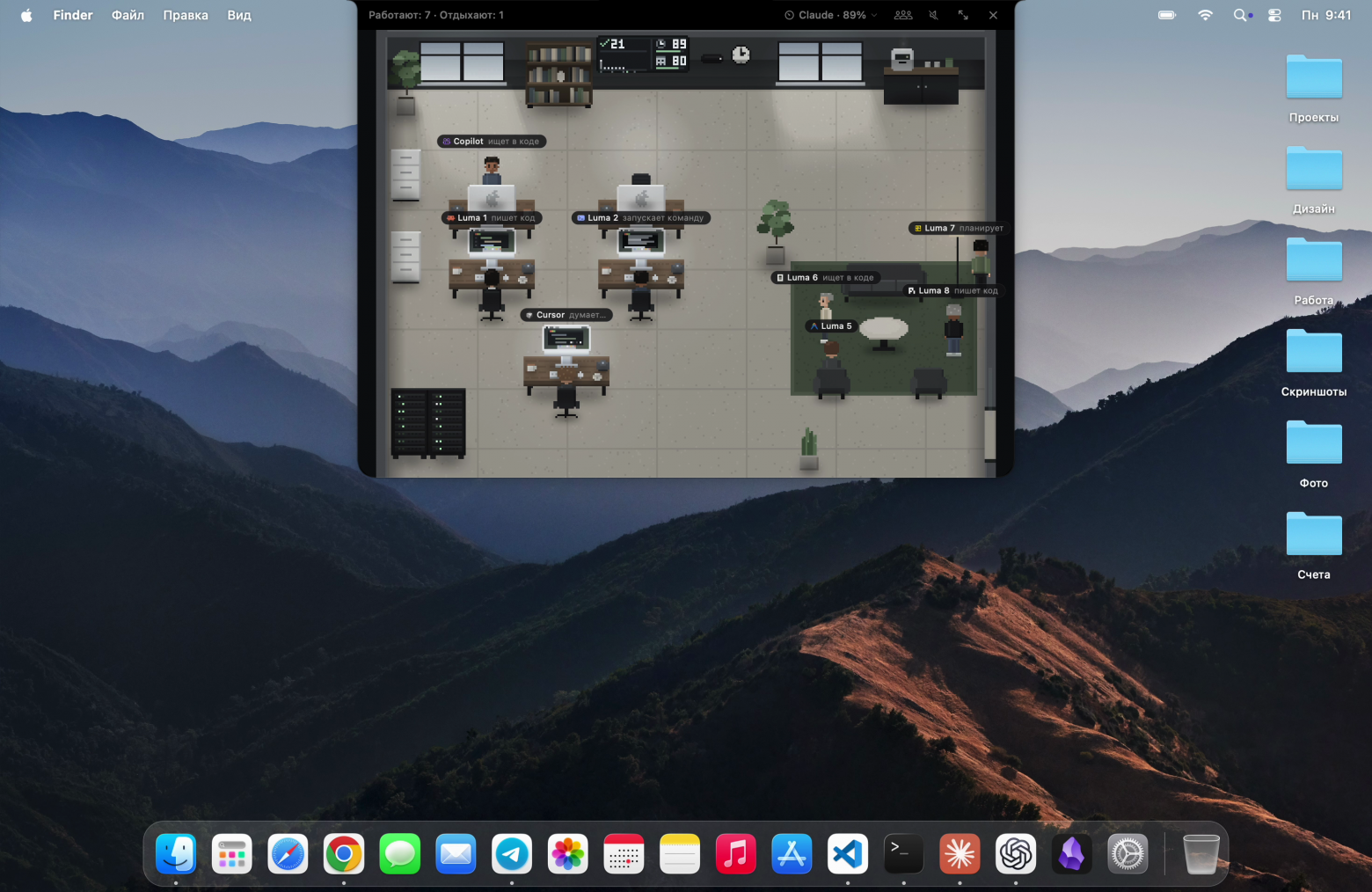Screen dimensions: 1372x892
Task: Select the Luma 8 agent label
Action: tap(952, 290)
